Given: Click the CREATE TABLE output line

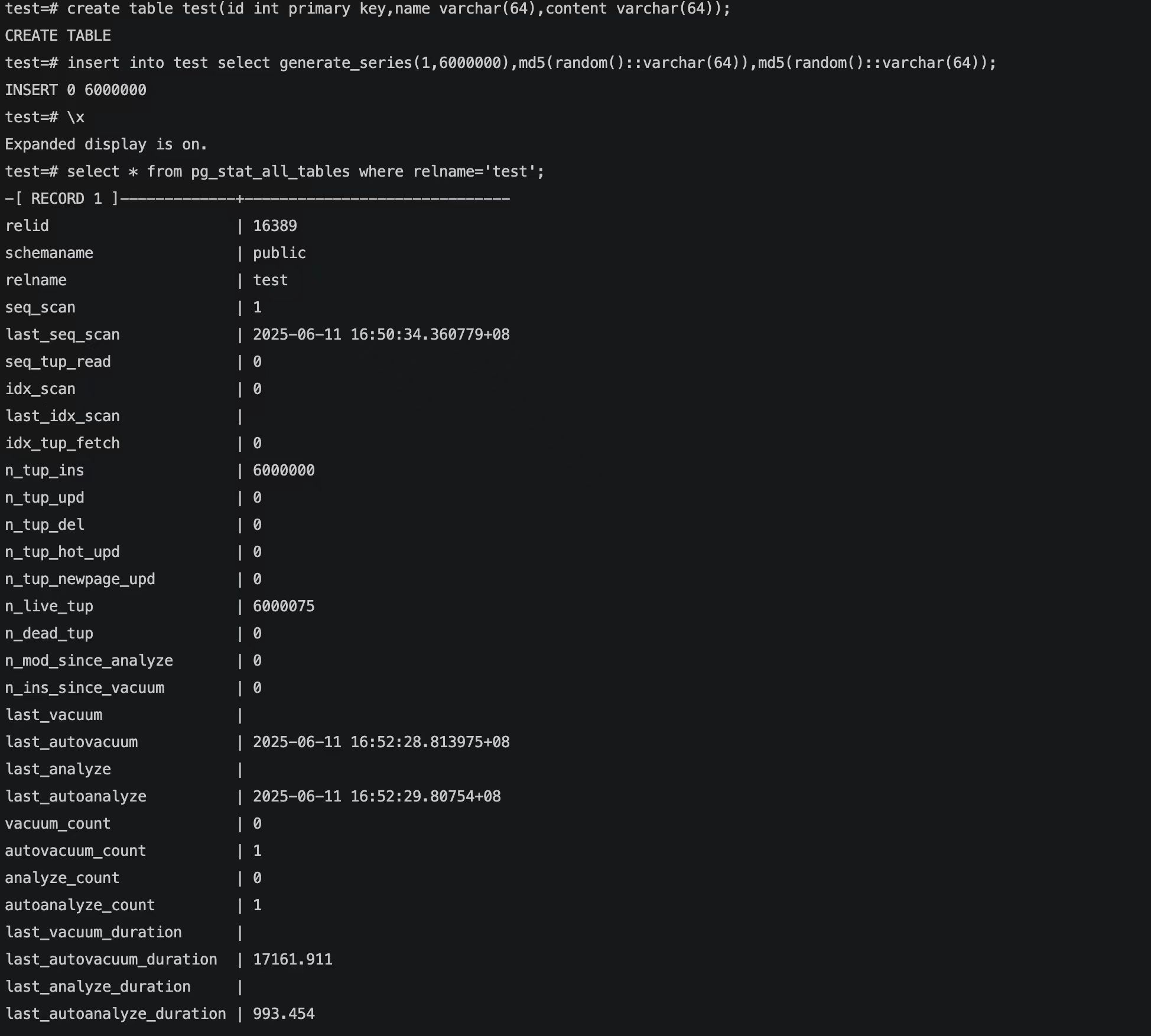Looking at the screenshot, I should (x=58, y=35).
